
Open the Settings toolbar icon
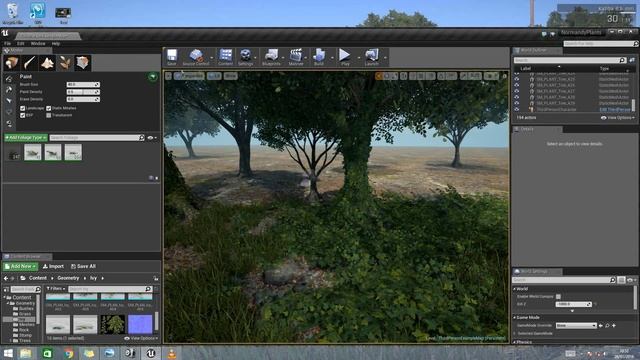point(246,57)
